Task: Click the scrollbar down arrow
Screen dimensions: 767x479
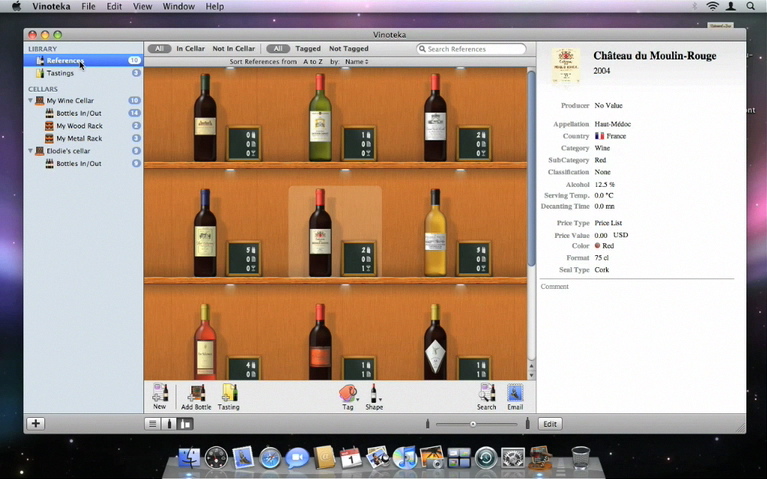Action: pyautogui.click(x=531, y=375)
